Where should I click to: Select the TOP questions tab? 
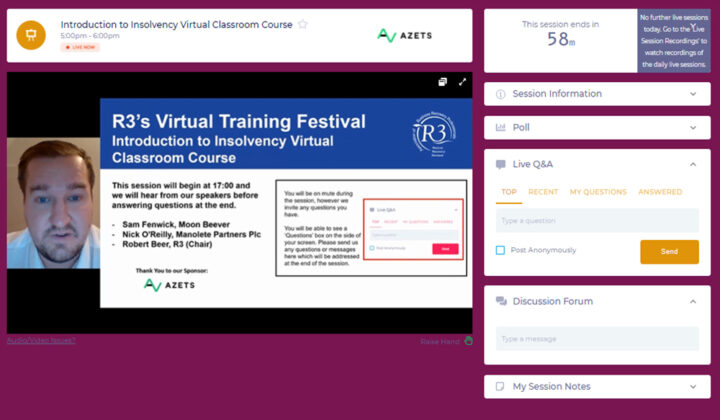click(x=509, y=192)
